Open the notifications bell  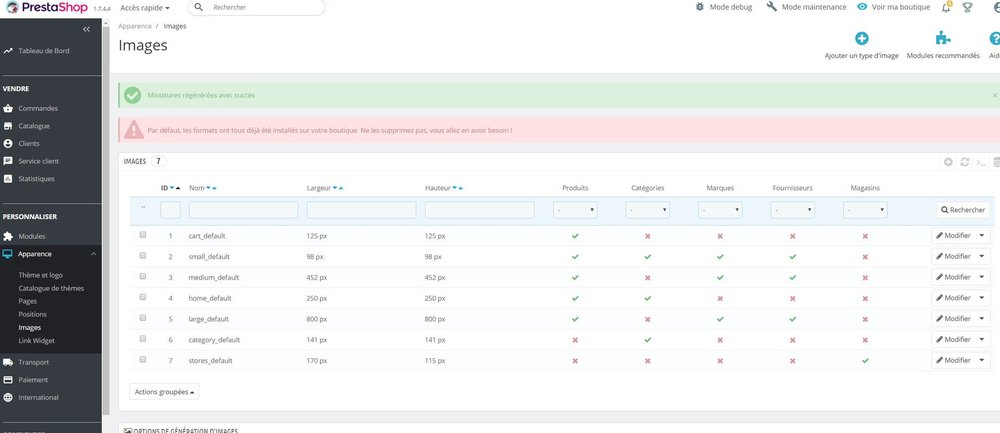click(946, 8)
